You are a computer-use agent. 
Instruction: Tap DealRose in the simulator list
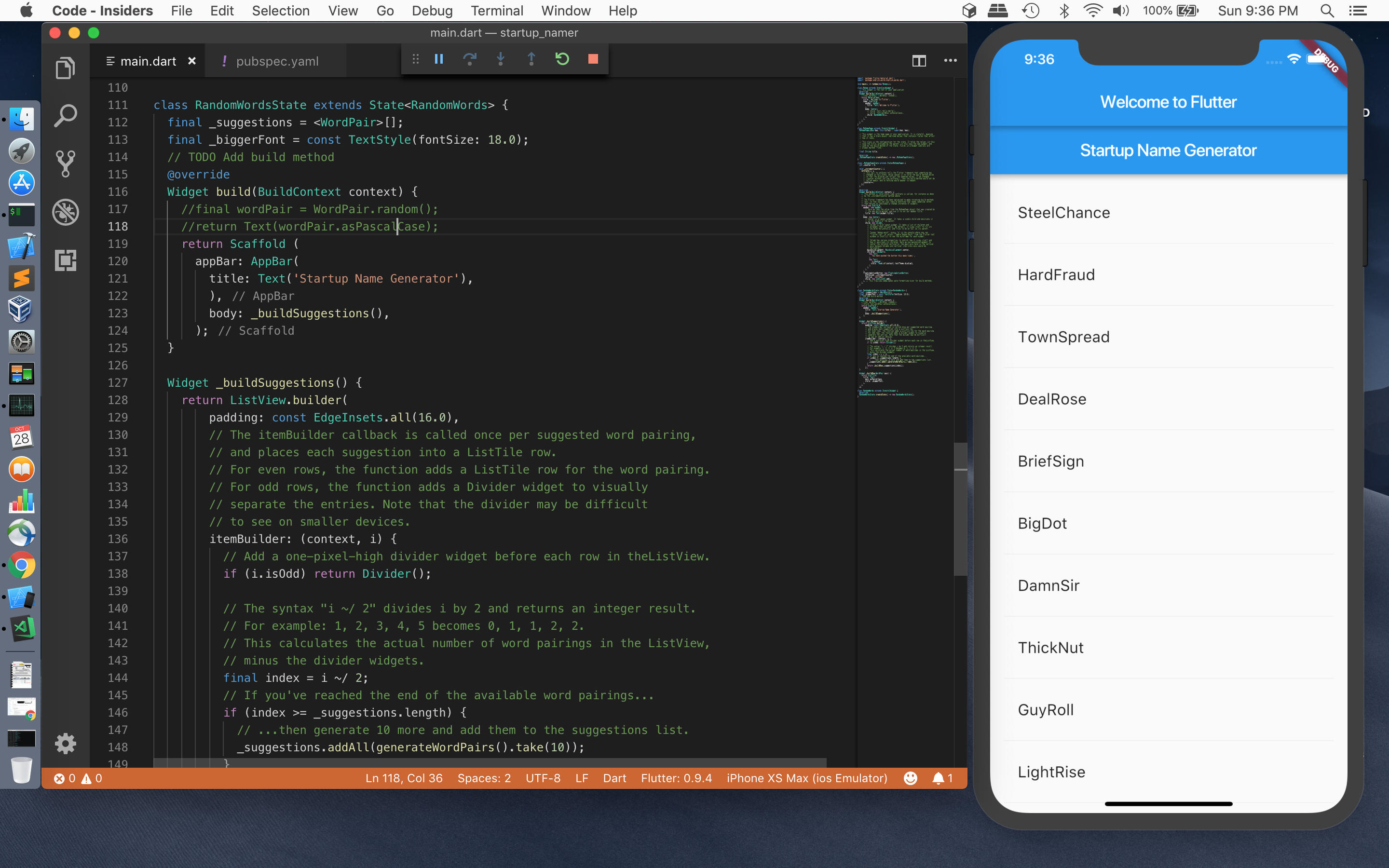coord(1168,398)
